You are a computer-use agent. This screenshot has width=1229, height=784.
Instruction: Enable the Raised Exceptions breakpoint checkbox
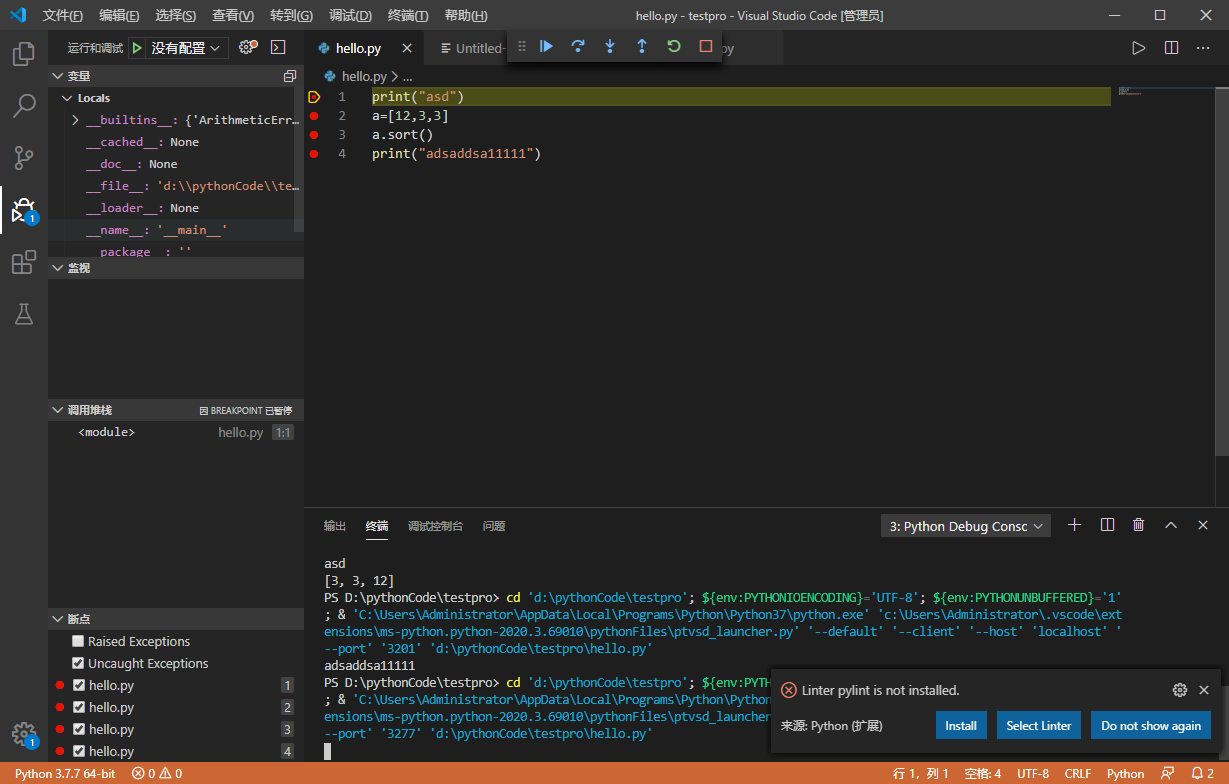78,641
